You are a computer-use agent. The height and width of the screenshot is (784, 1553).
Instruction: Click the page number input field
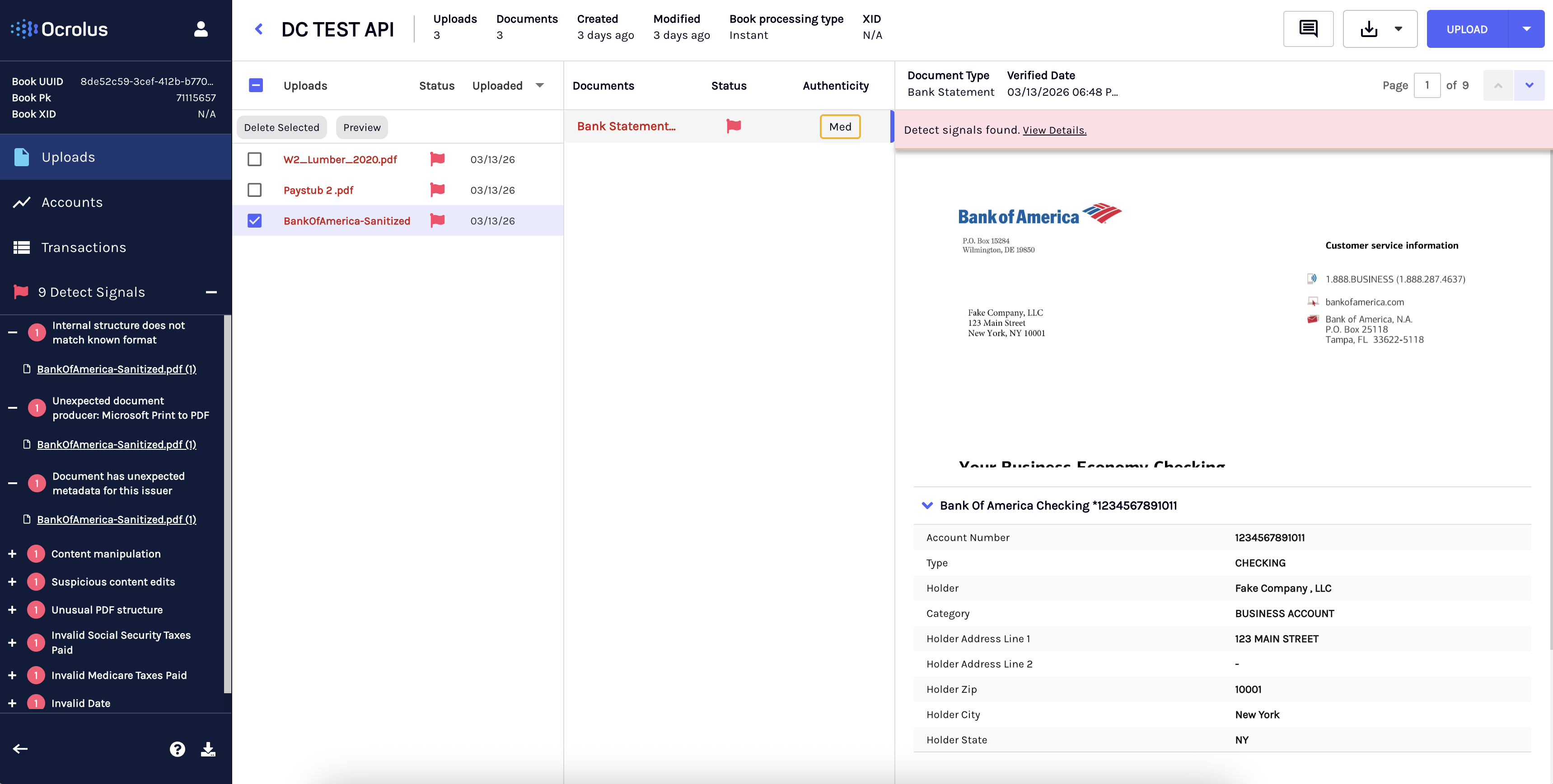coord(1427,85)
